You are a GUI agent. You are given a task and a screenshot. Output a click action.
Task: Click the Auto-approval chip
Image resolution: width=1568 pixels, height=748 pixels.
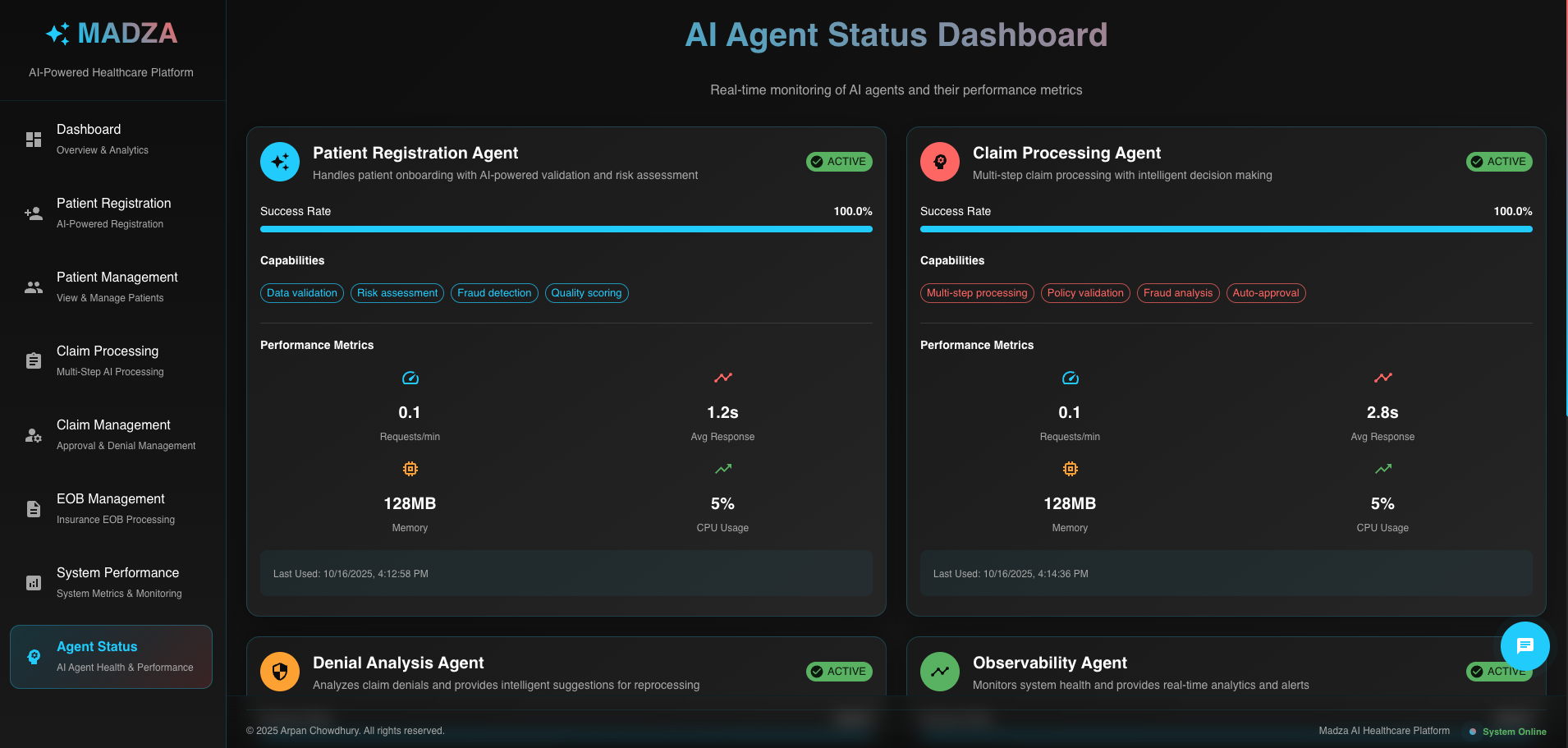tap(1266, 293)
